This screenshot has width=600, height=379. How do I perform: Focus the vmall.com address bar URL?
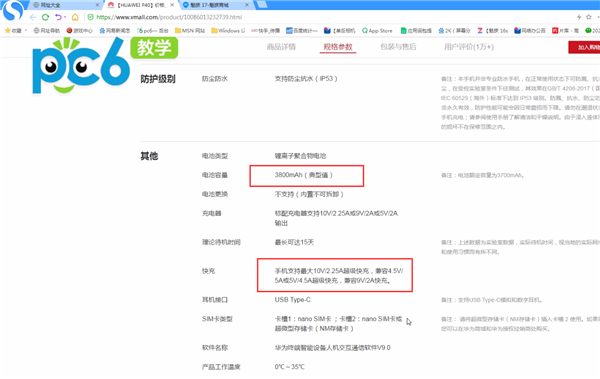pyautogui.click(x=169, y=17)
